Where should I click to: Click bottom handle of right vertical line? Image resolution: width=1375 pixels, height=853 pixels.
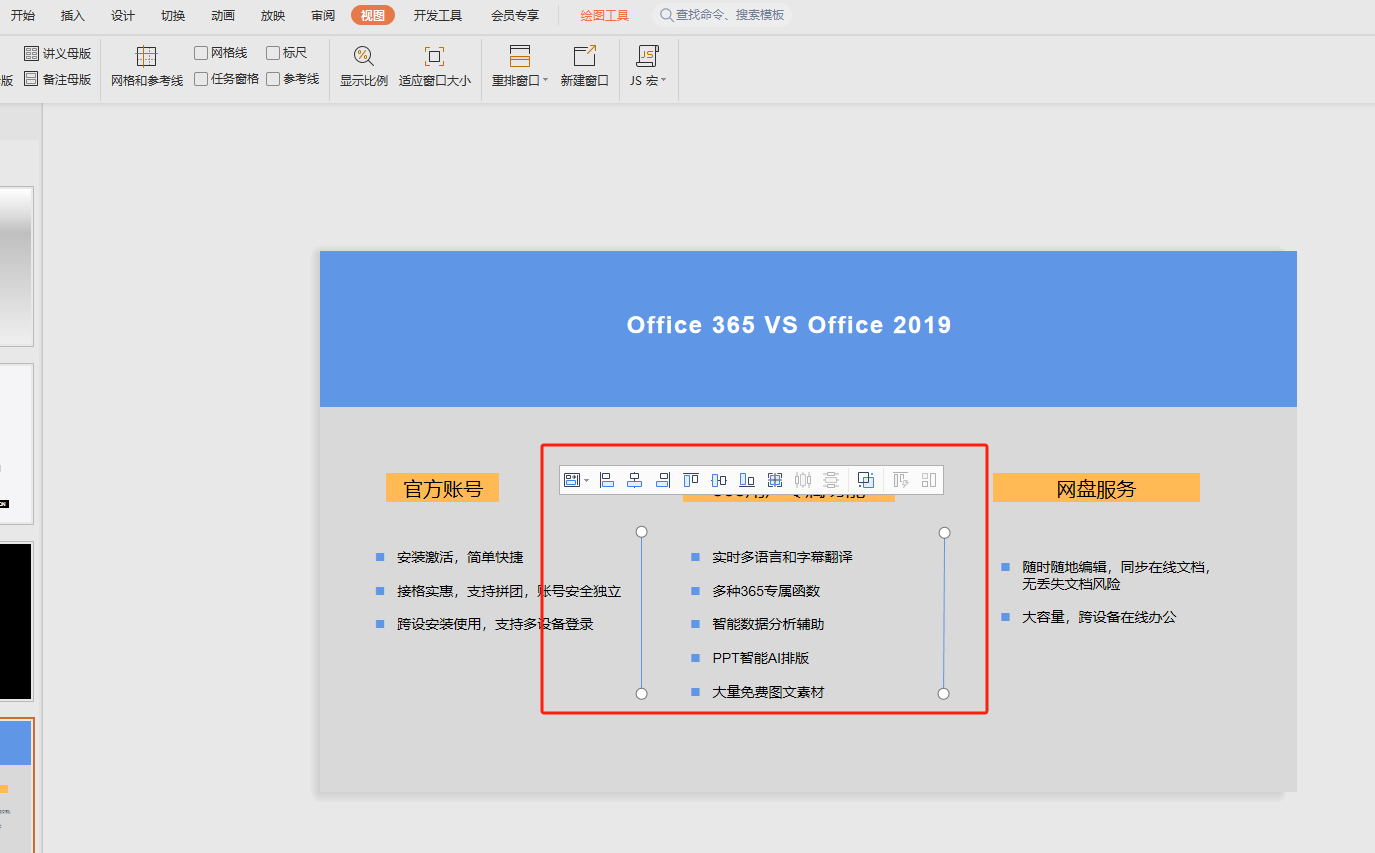tap(943, 693)
